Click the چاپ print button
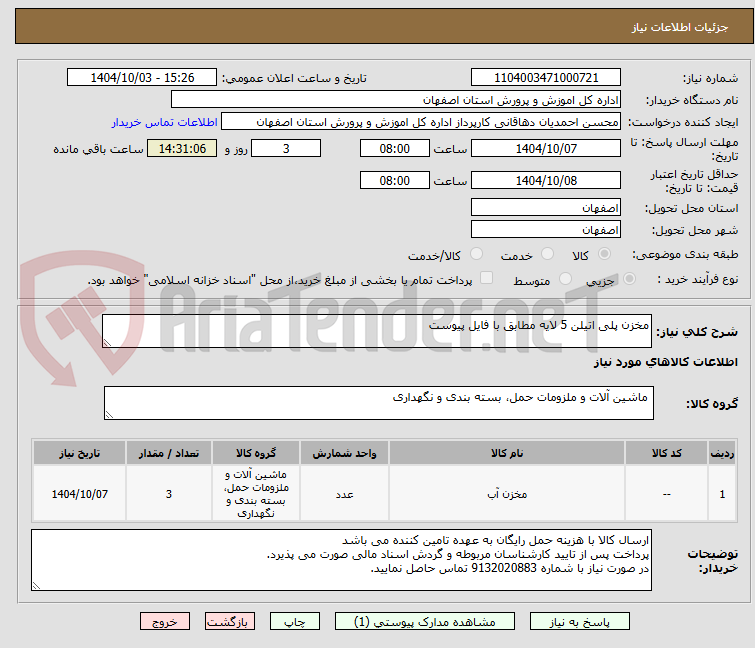This screenshot has width=755, height=648. pos(295,622)
